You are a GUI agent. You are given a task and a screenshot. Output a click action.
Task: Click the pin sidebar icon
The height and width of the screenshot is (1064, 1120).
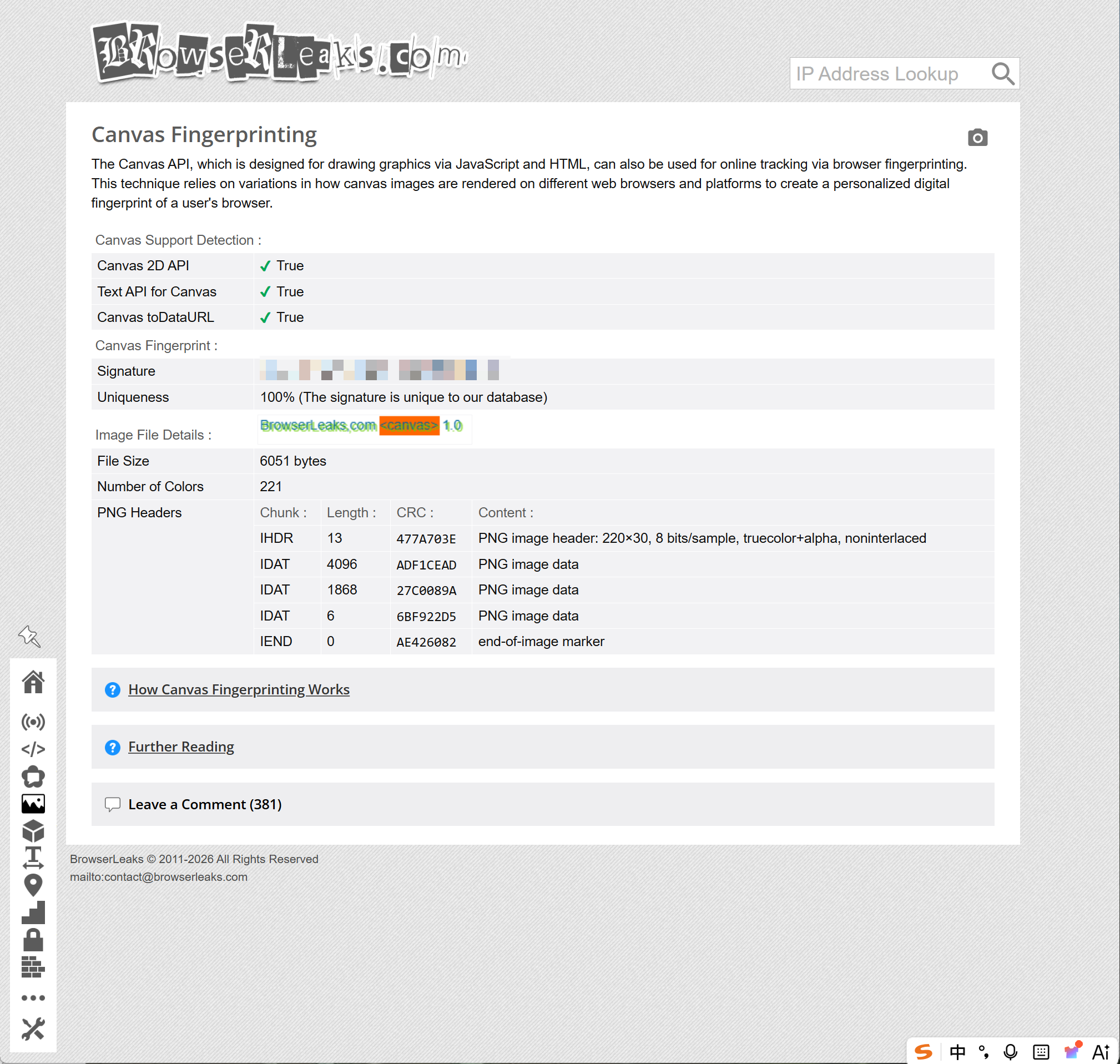click(29, 637)
